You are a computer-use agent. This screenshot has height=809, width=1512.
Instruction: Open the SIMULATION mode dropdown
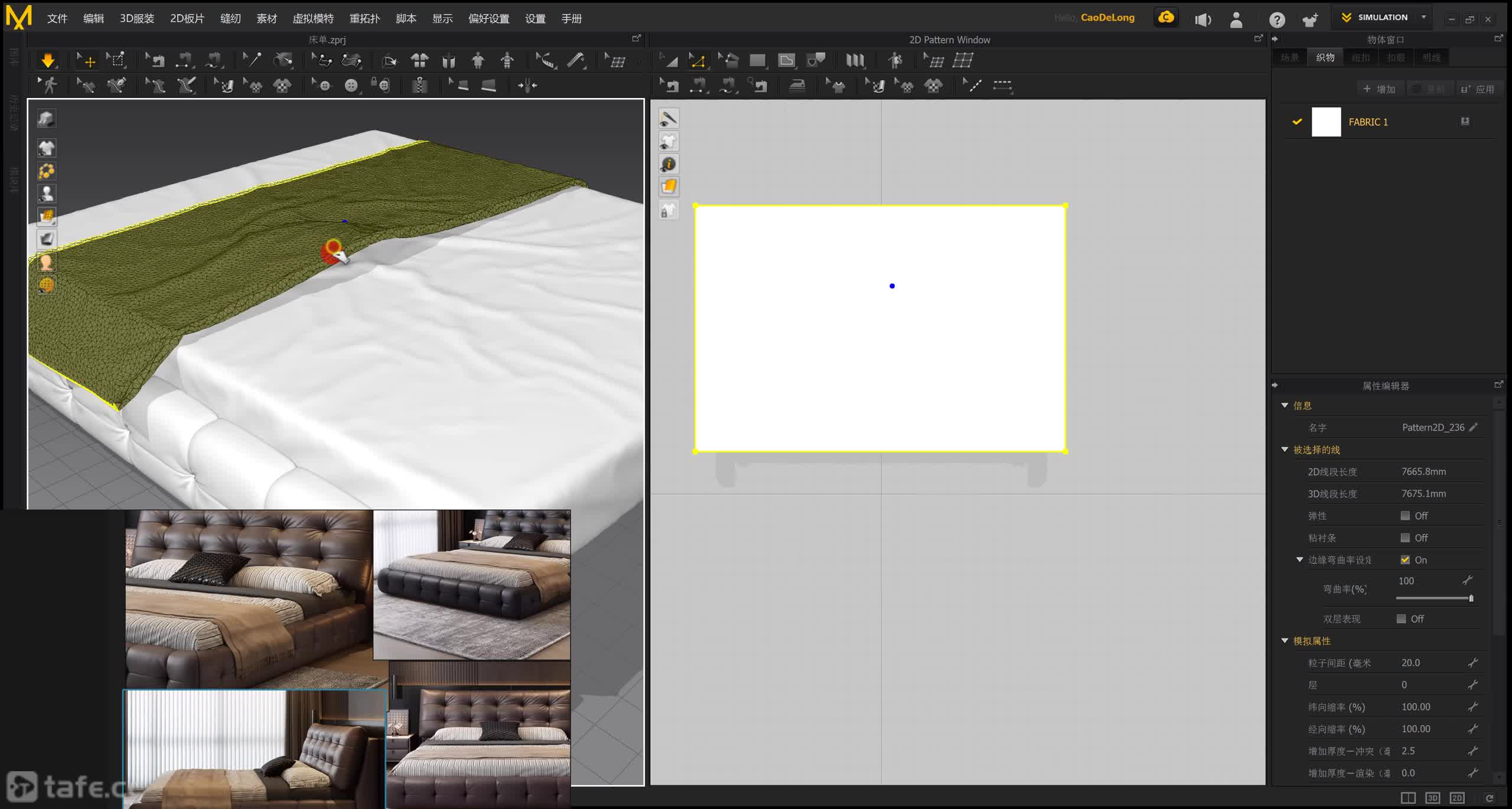1423,17
